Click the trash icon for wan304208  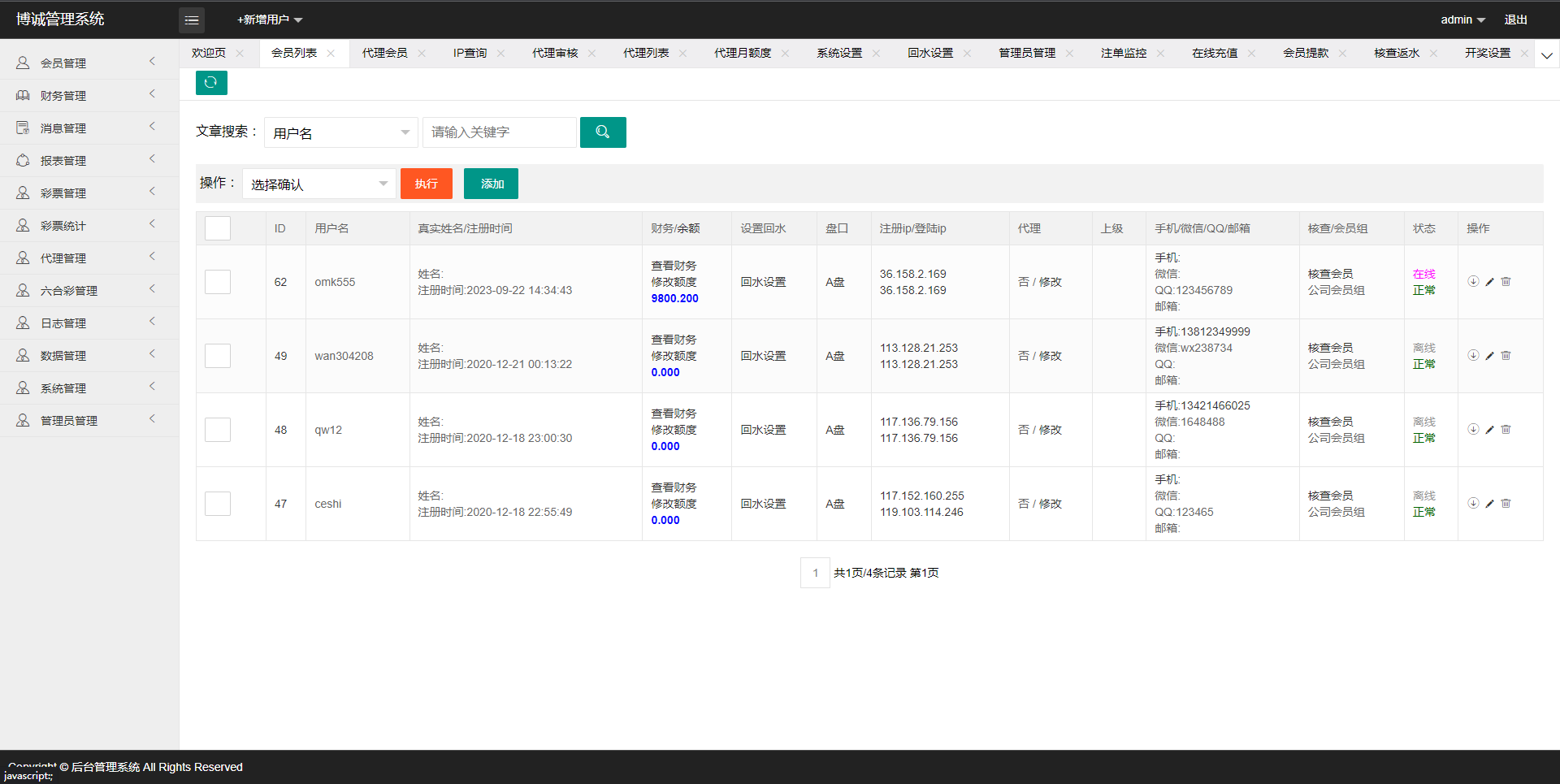tap(1506, 356)
